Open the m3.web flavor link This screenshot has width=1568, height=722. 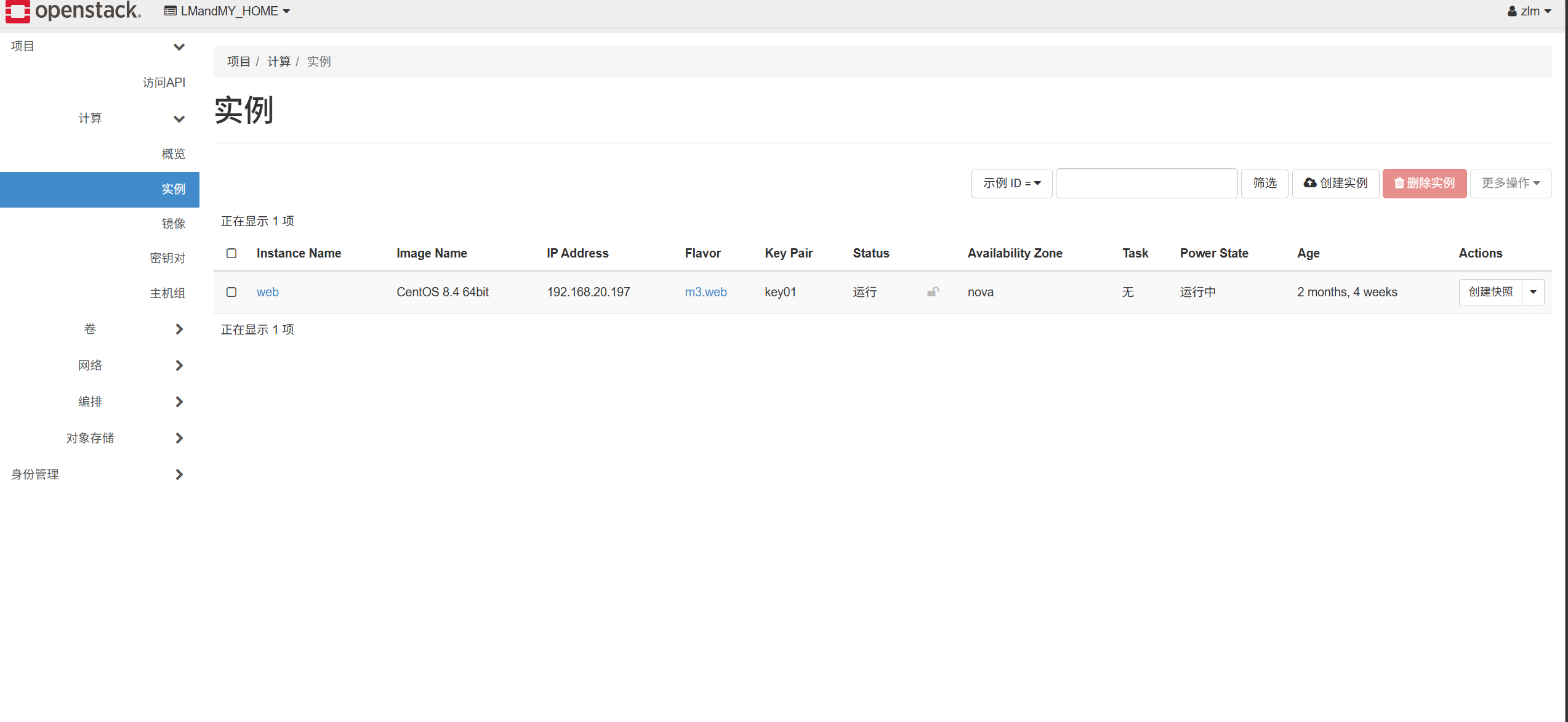pos(706,292)
